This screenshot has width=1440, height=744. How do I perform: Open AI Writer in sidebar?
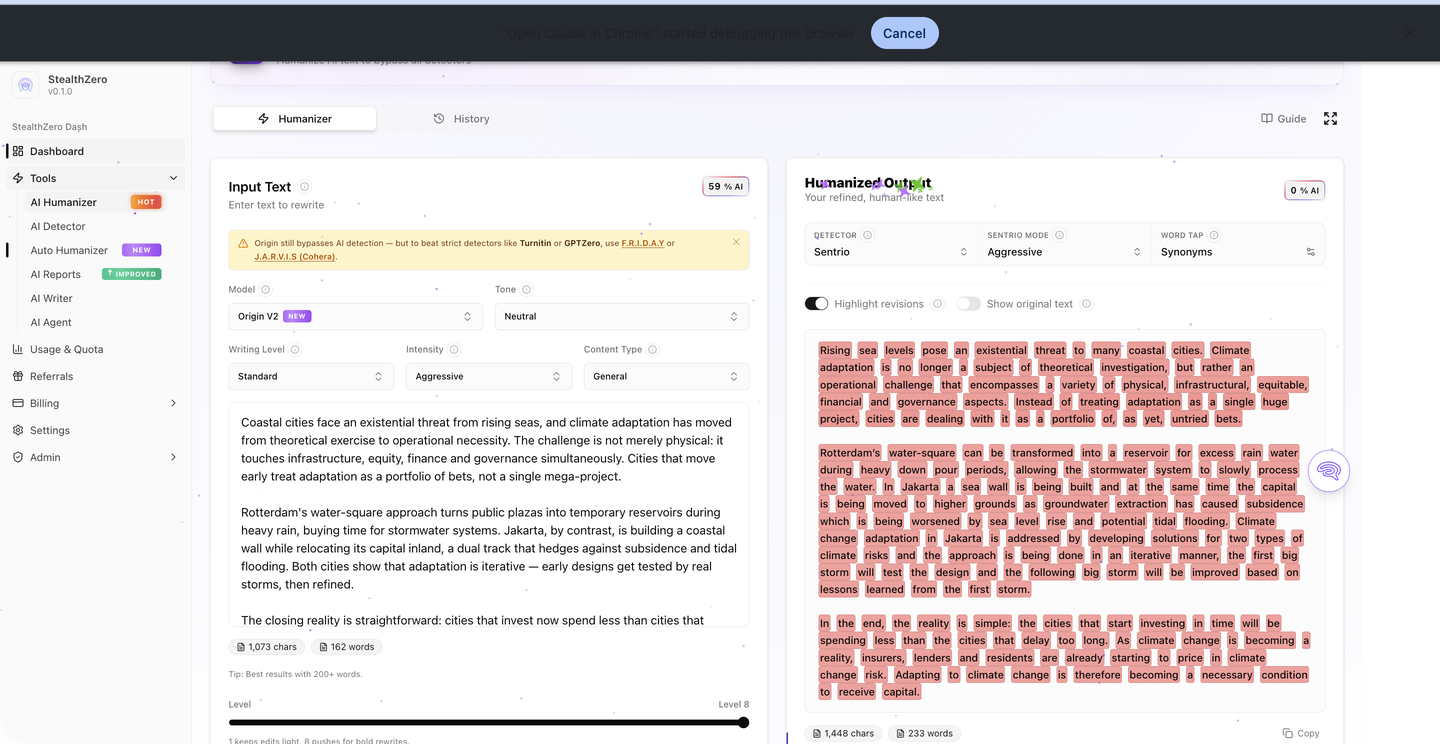pos(51,298)
